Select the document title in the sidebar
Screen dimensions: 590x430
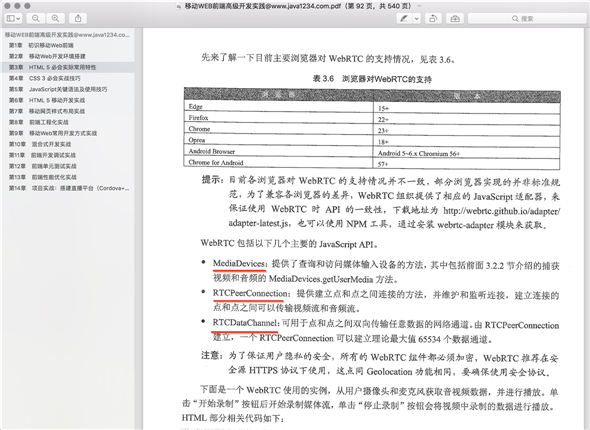pos(67,35)
